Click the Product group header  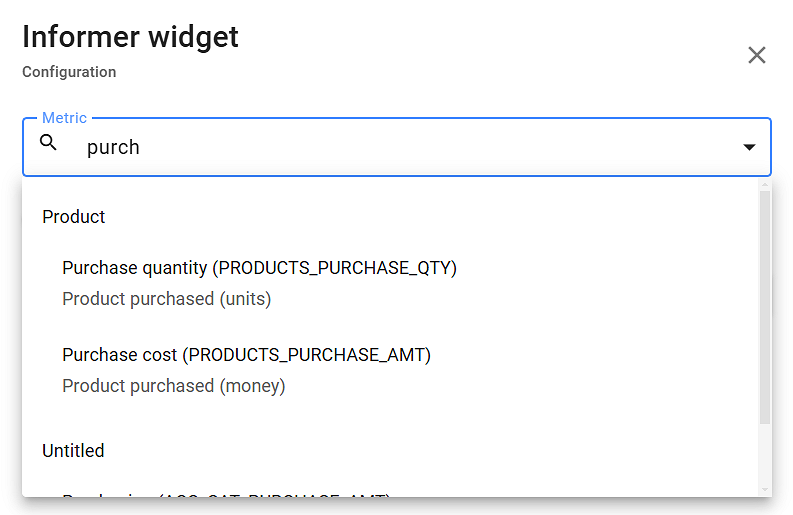[74, 217]
